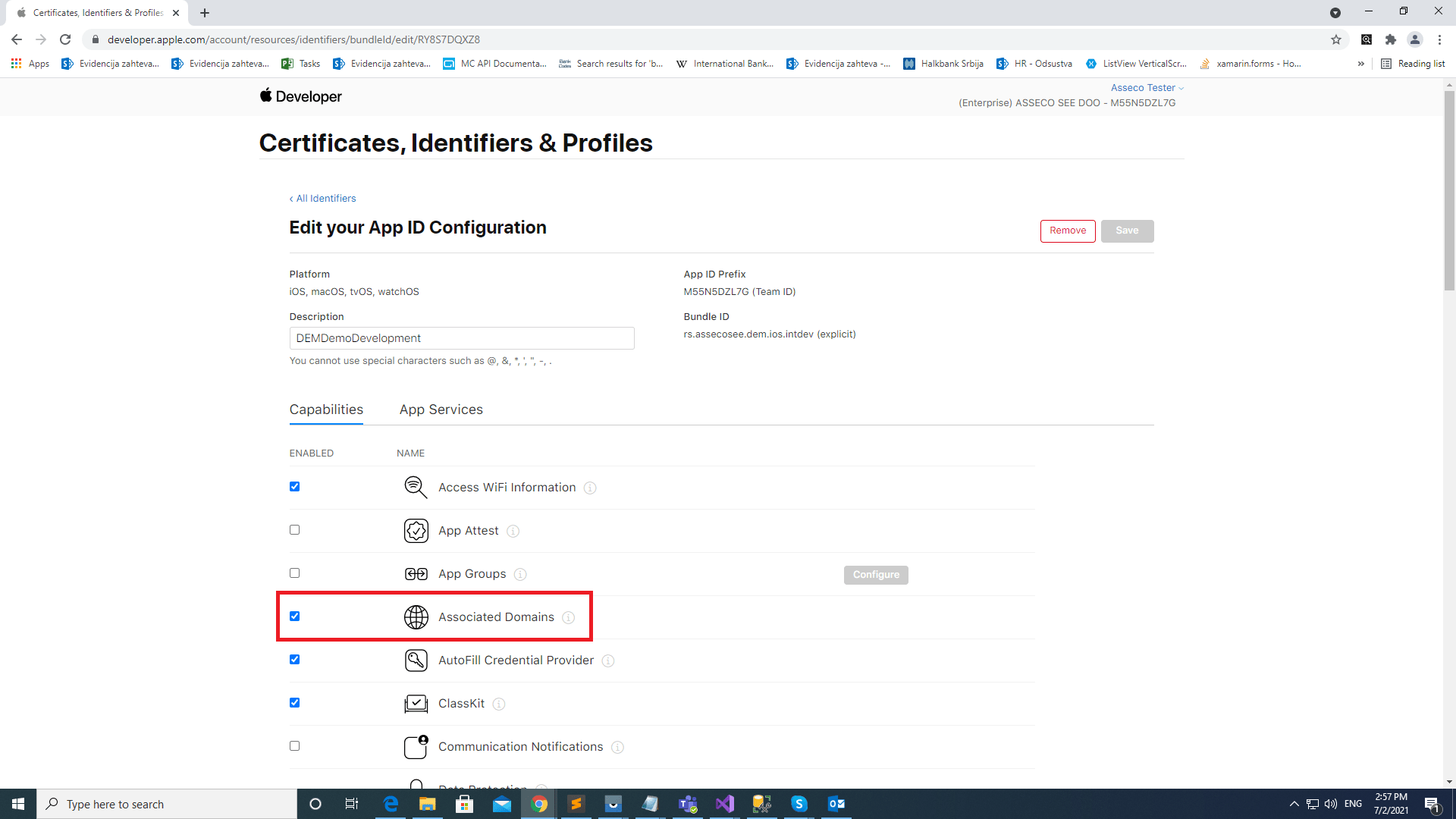Click the App Attest info icon
This screenshot has height=819, width=1456.
pyautogui.click(x=513, y=531)
